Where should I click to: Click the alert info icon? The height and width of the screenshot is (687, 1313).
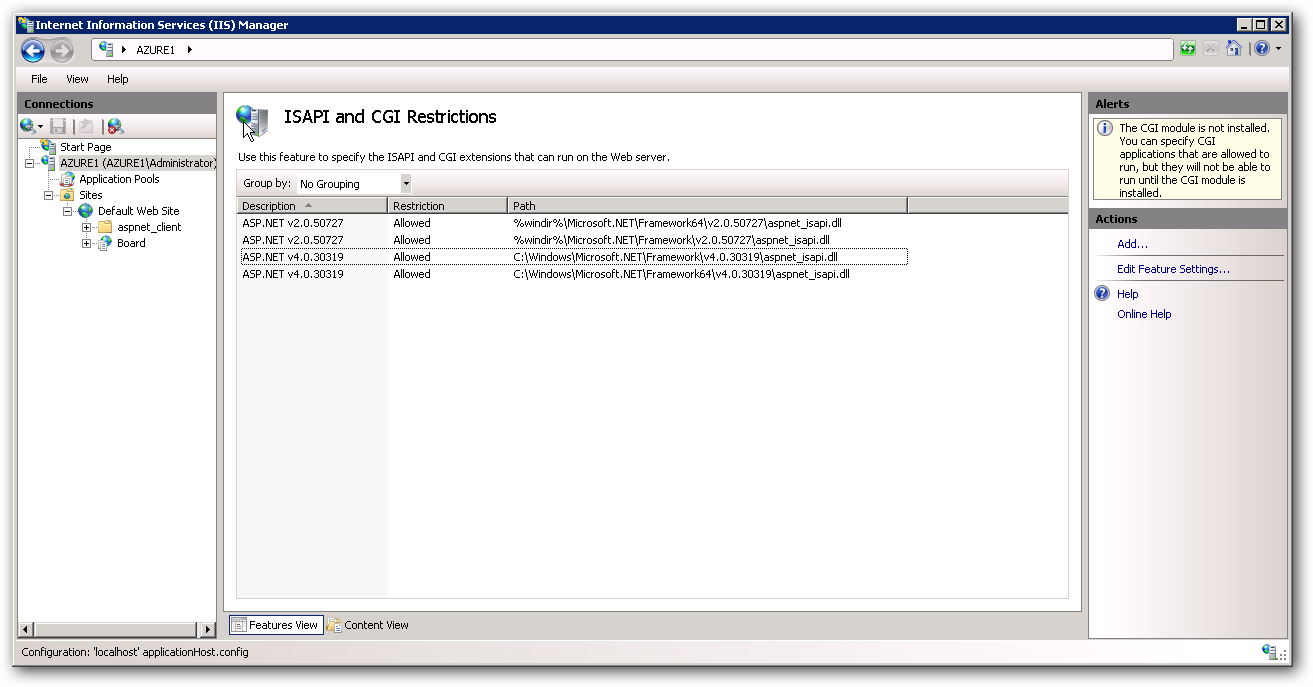1104,128
